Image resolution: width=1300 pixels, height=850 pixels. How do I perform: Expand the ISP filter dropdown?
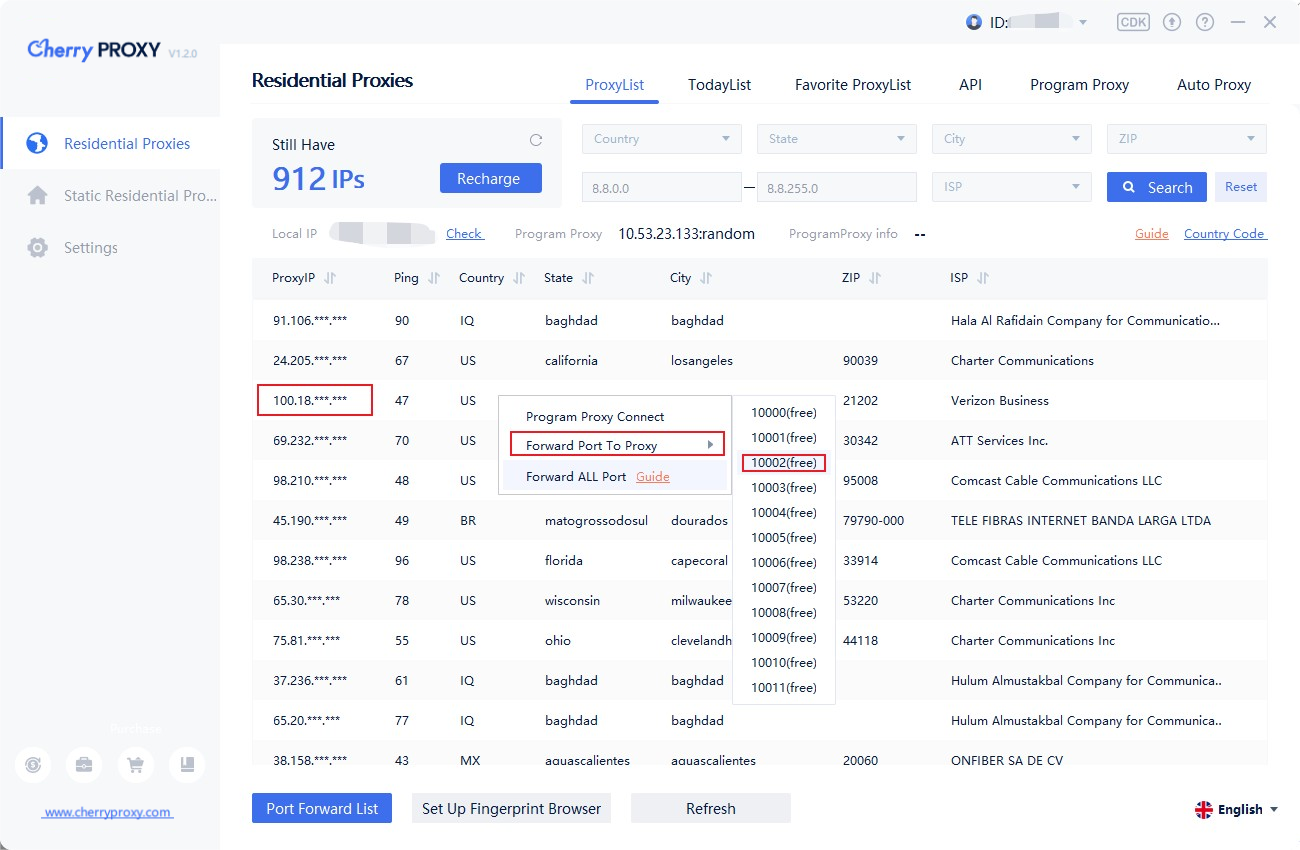tap(1011, 187)
